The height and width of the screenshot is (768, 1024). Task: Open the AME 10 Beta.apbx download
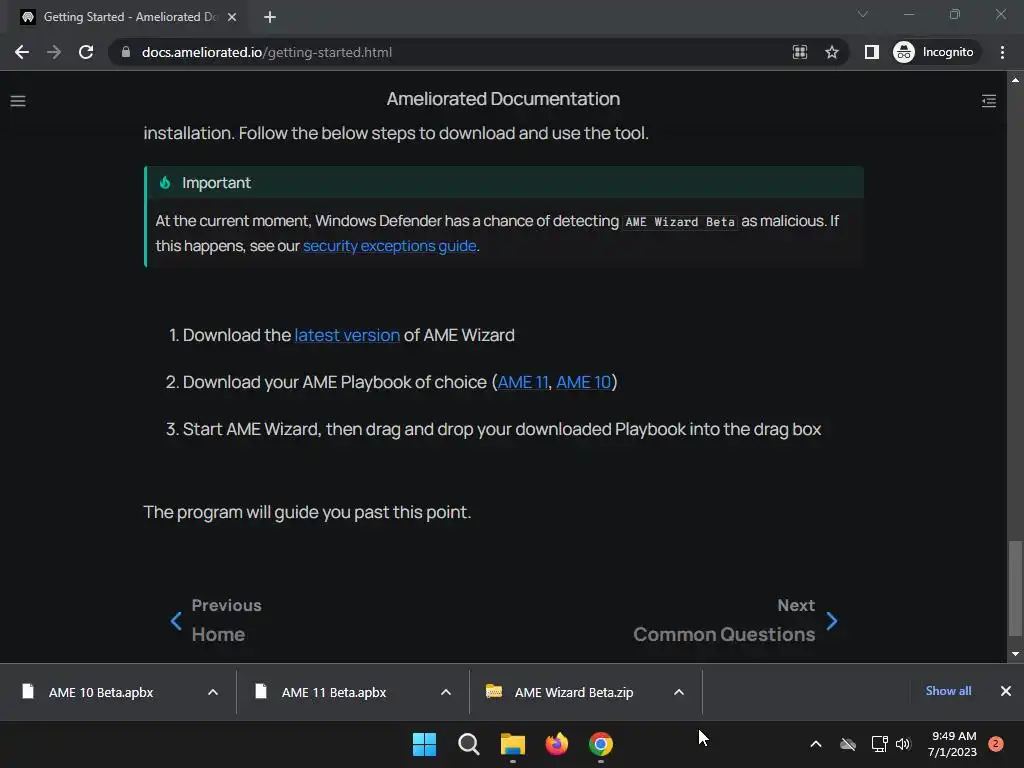pyautogui.click(x=101, y=692)
